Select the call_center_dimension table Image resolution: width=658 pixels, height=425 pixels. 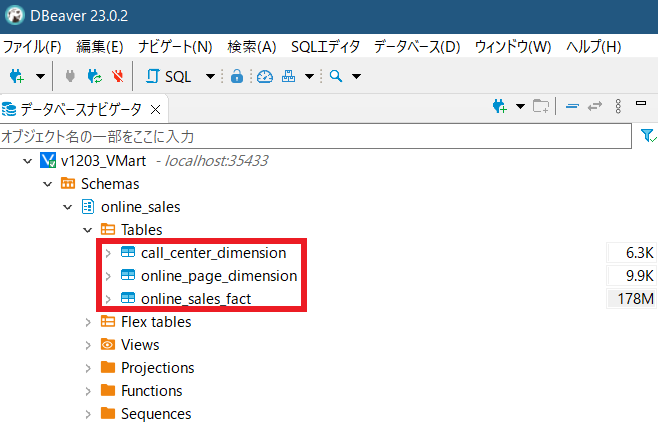[x=214, y=253]
